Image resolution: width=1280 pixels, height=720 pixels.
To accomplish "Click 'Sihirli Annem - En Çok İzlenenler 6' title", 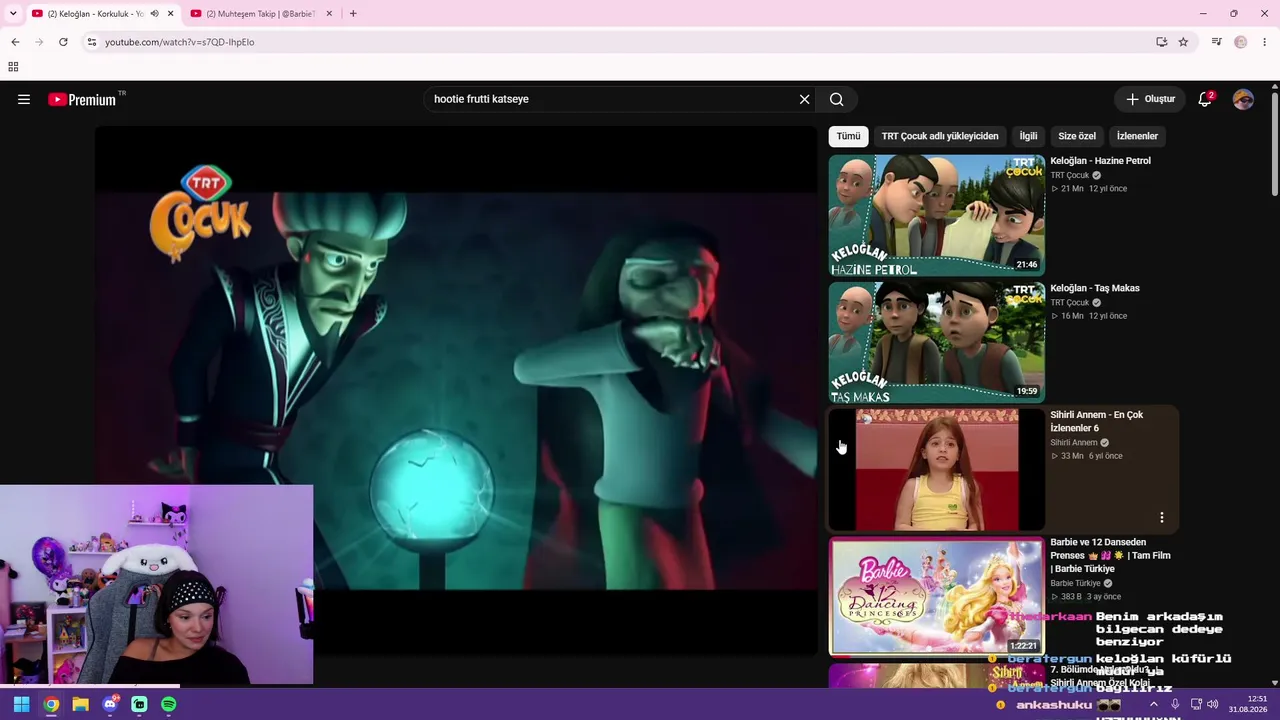I will (x=1096, y=421).
